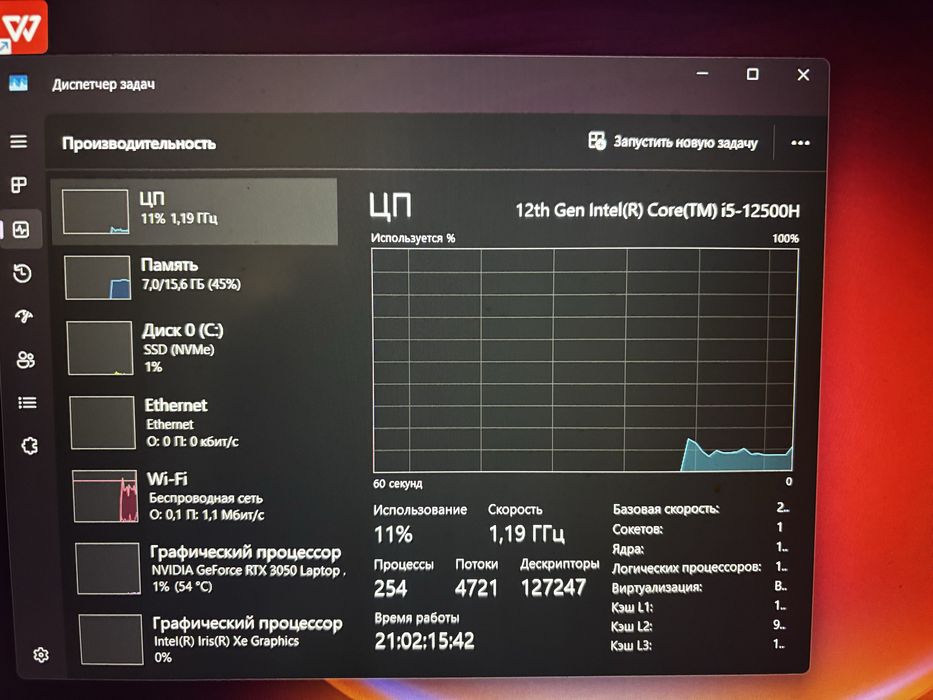933x700 pixels.
Task: Minimize the Task Manager window
Action: (702, 74)
